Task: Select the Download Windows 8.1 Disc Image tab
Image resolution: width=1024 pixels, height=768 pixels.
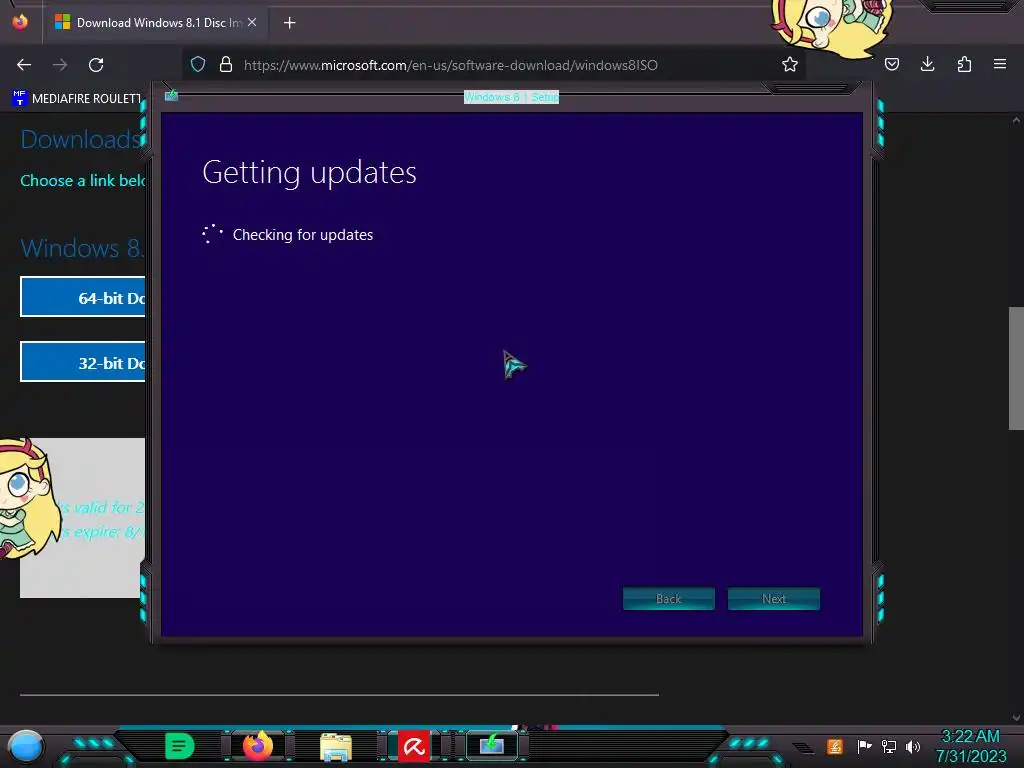Action: coord(155,22)
